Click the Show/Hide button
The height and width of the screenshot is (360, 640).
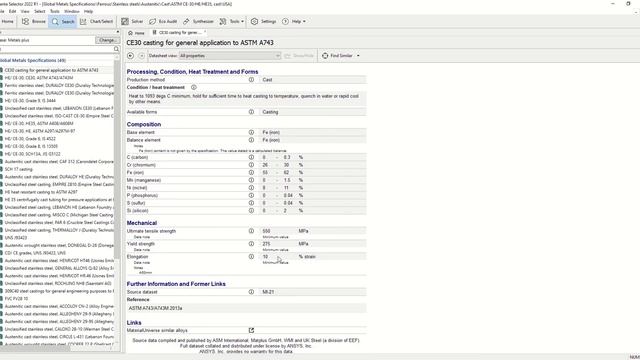[x=299, y=56]
